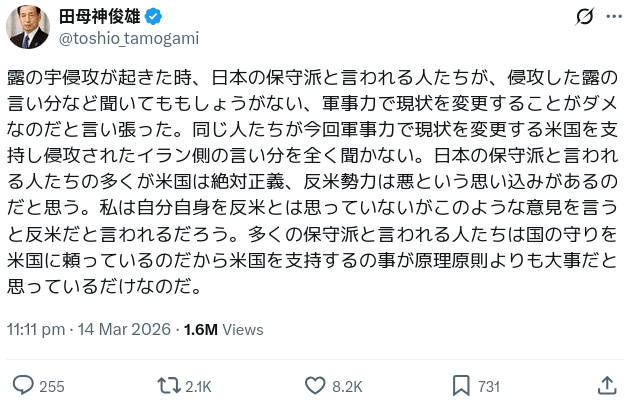Open the @toshio_tamogami handle link
The height and width of the screenshot is (402, 625).
(130, 38)
